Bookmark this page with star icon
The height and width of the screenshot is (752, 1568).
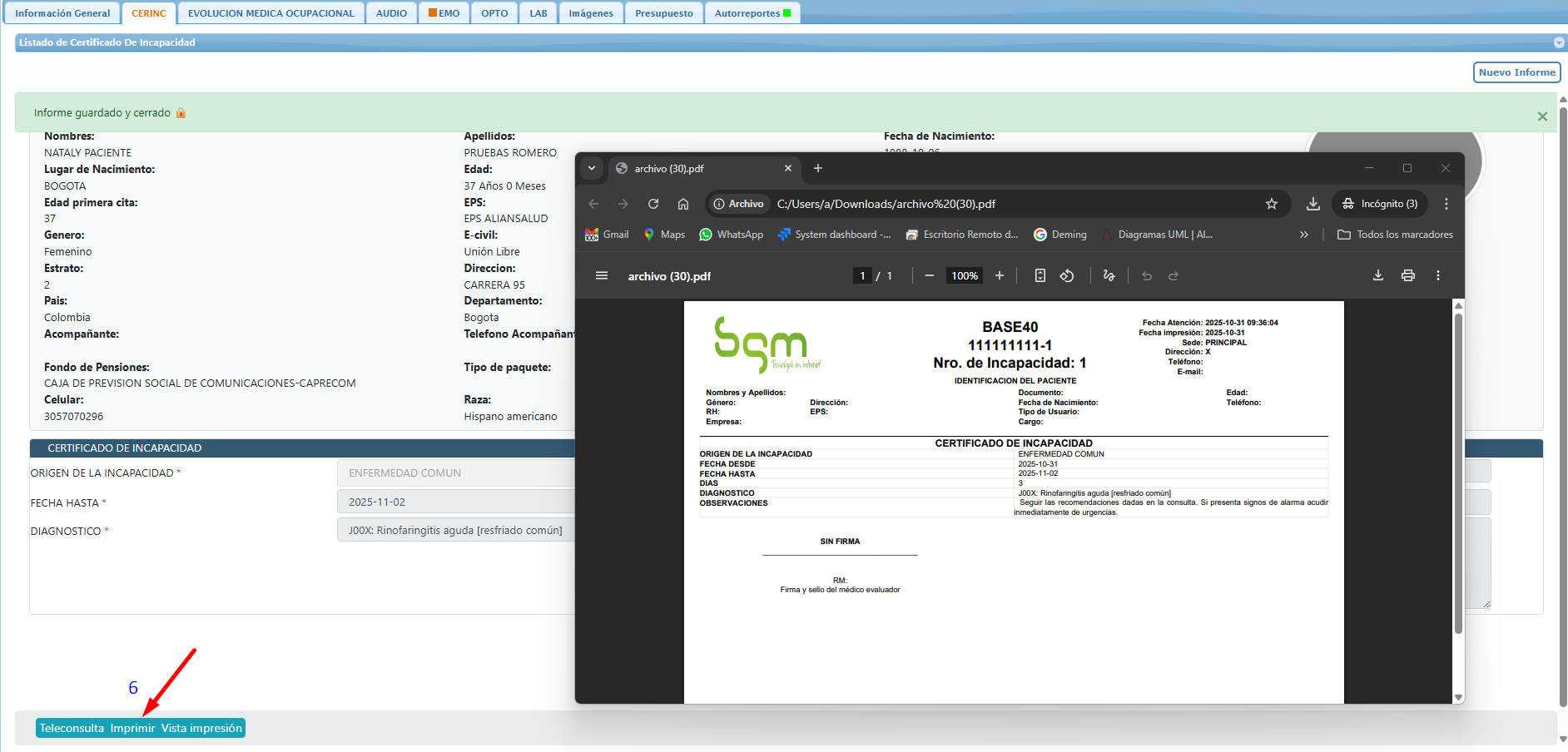point(1271,204)
